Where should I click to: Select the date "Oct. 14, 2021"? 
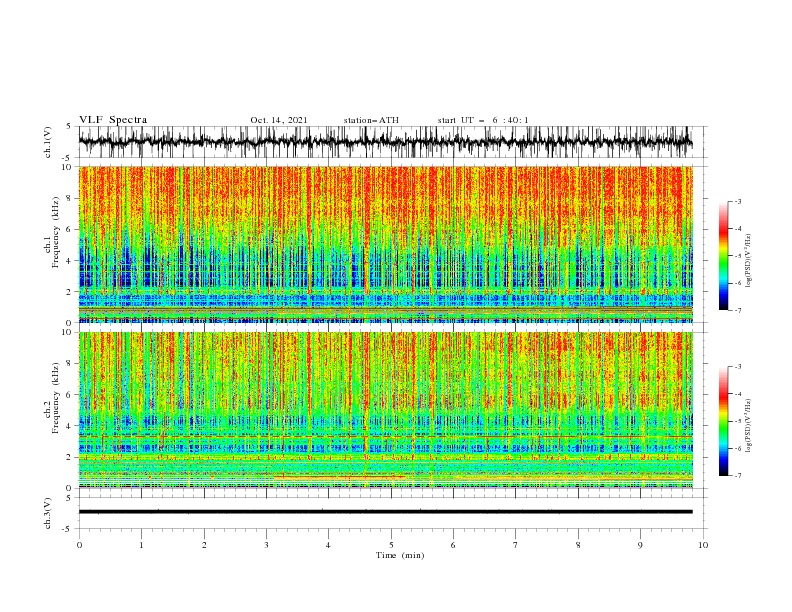point(279,120)
